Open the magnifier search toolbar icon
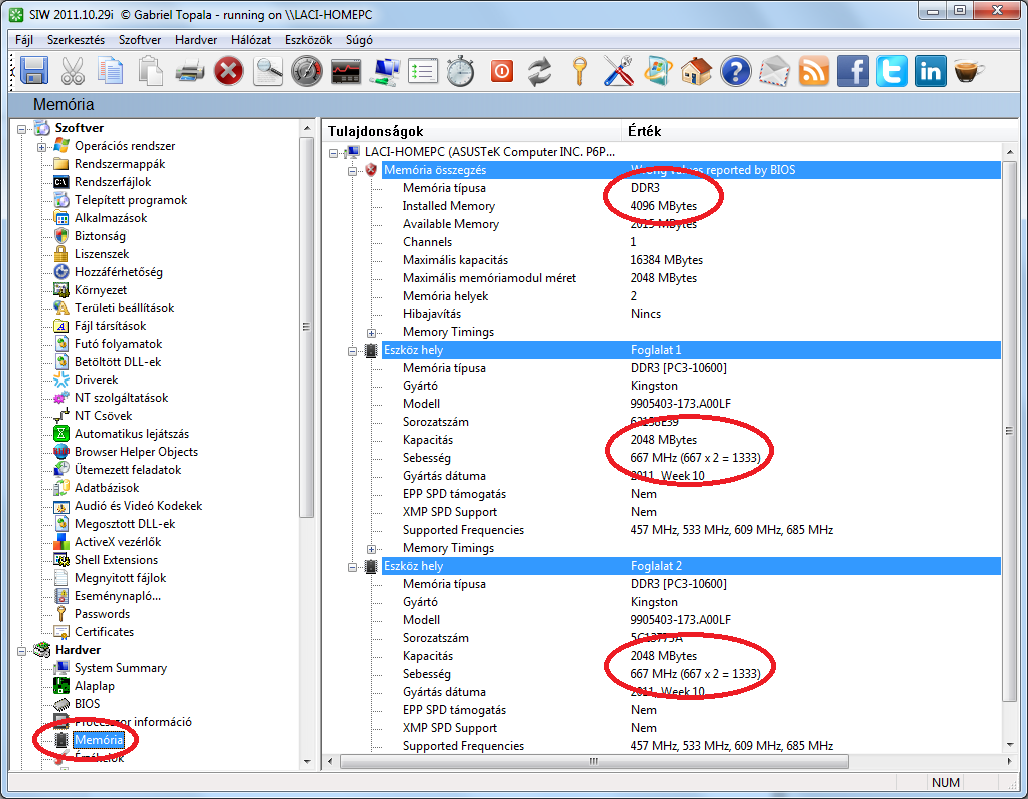The width and height of the screenshot is (1028, 799). [267, 71]
